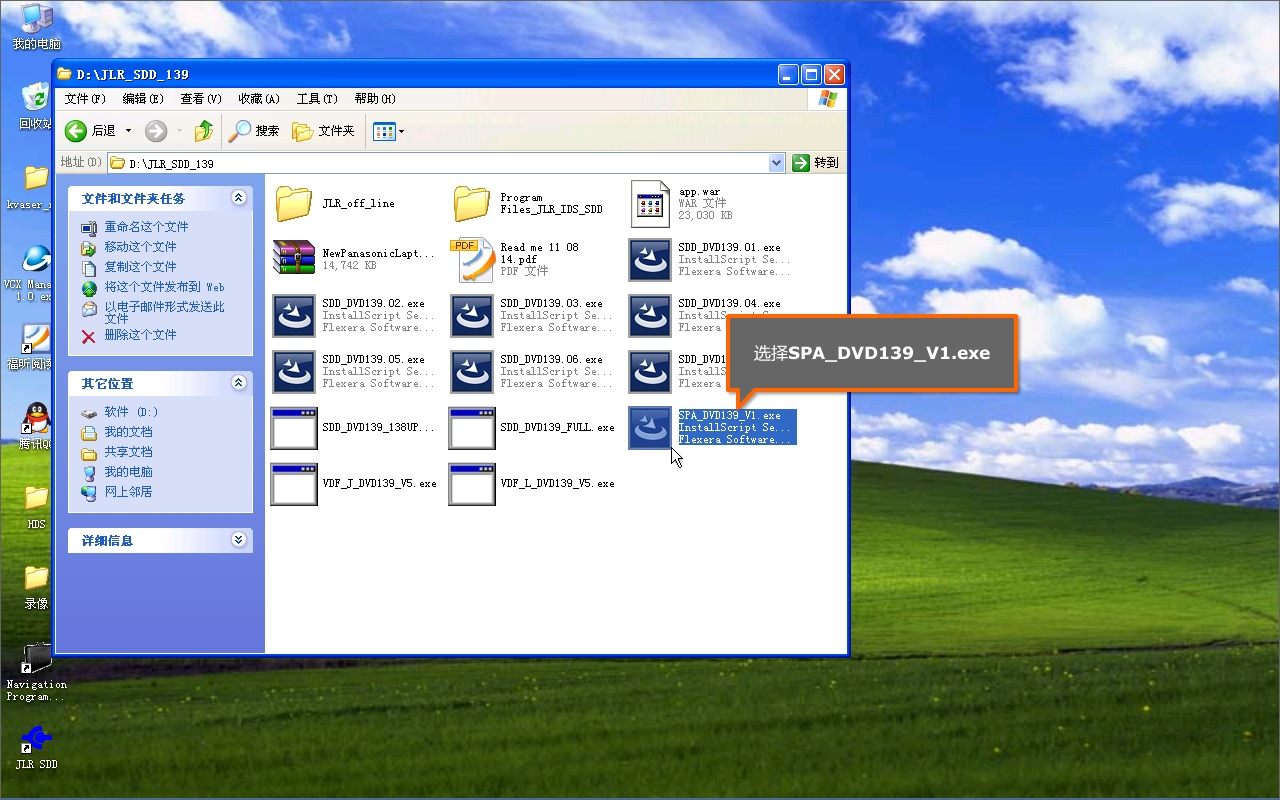Open the 文件(F) menu
Viewport: 1280px width, 800px height.
tap(85, 99)
